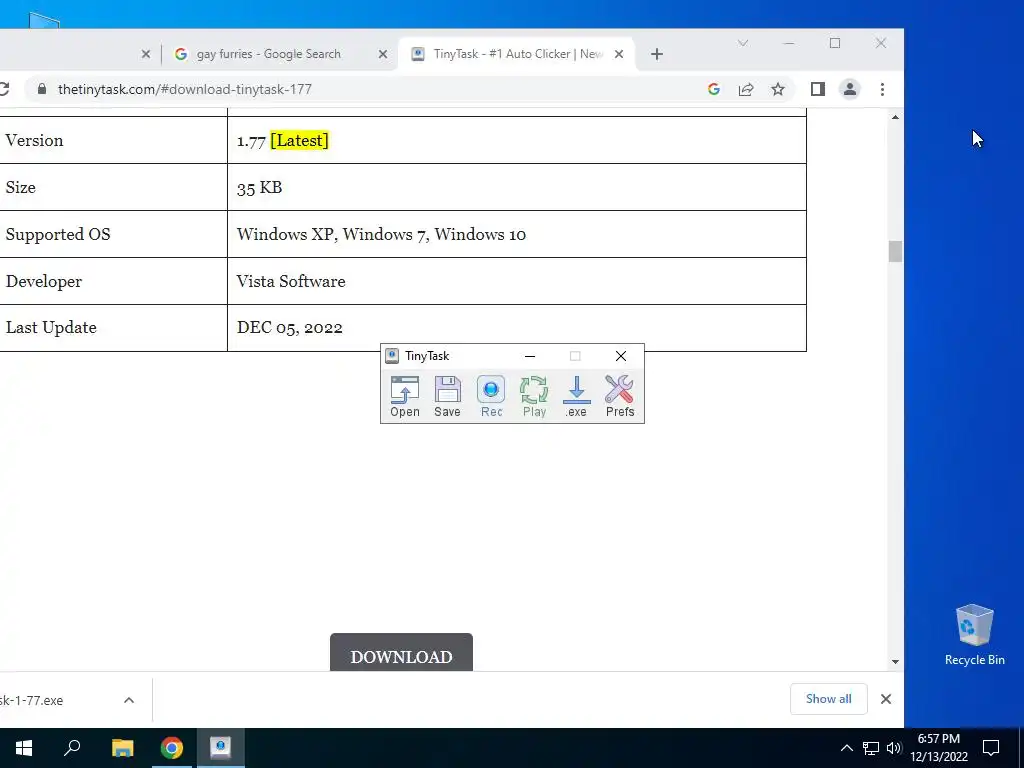Share this page icon
Screen dimensions: 1024x768
[x=746, y=89]
